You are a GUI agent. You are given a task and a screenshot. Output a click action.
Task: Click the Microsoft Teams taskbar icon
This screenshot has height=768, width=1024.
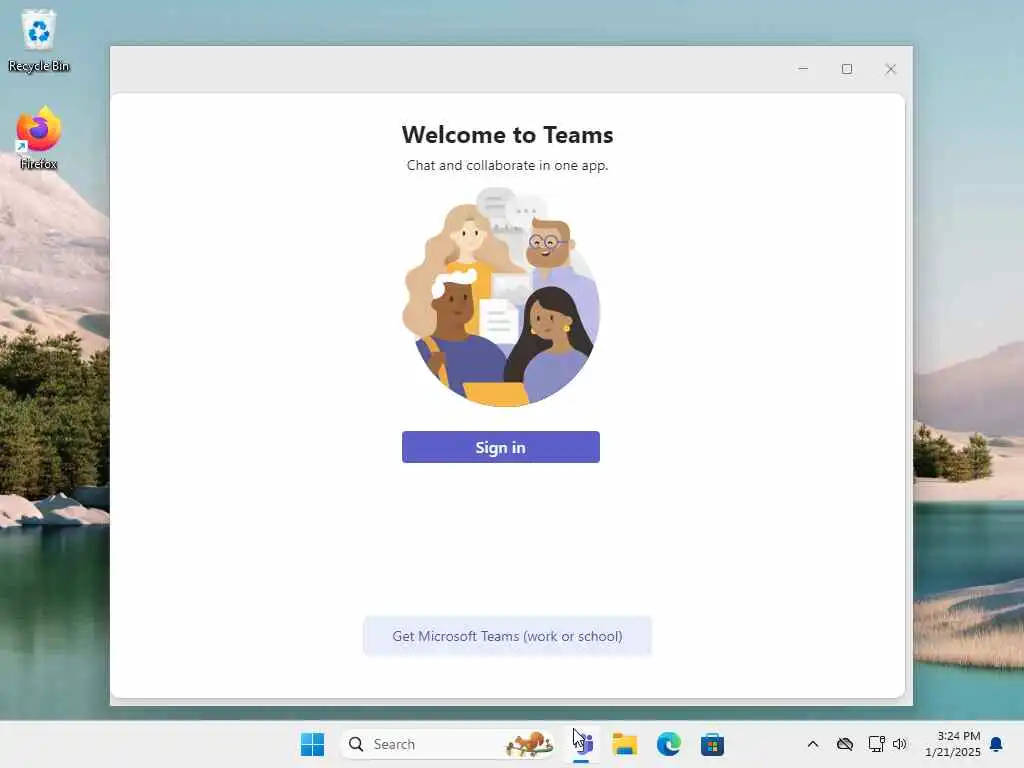coord(583,744)
